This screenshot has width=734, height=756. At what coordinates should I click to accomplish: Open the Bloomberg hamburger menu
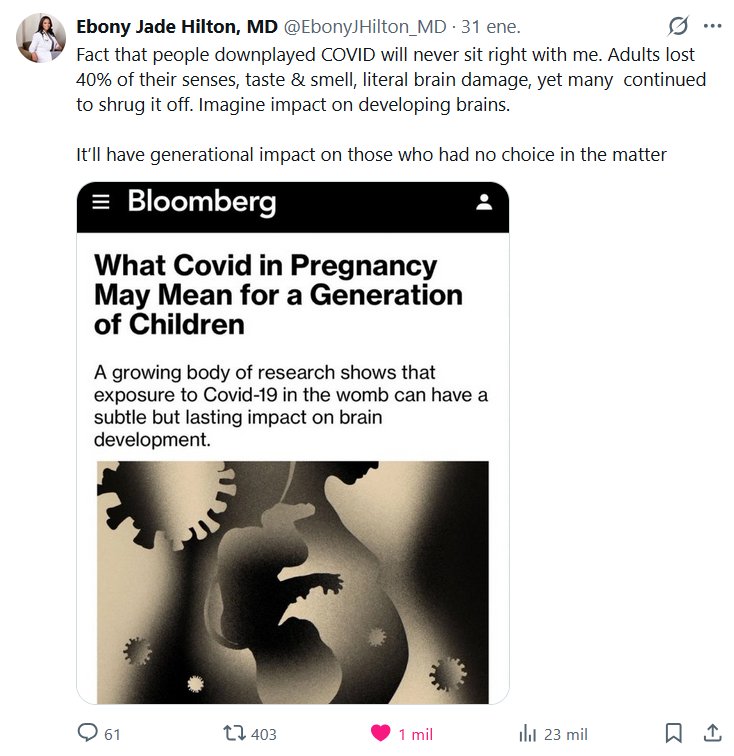[100, 202]
